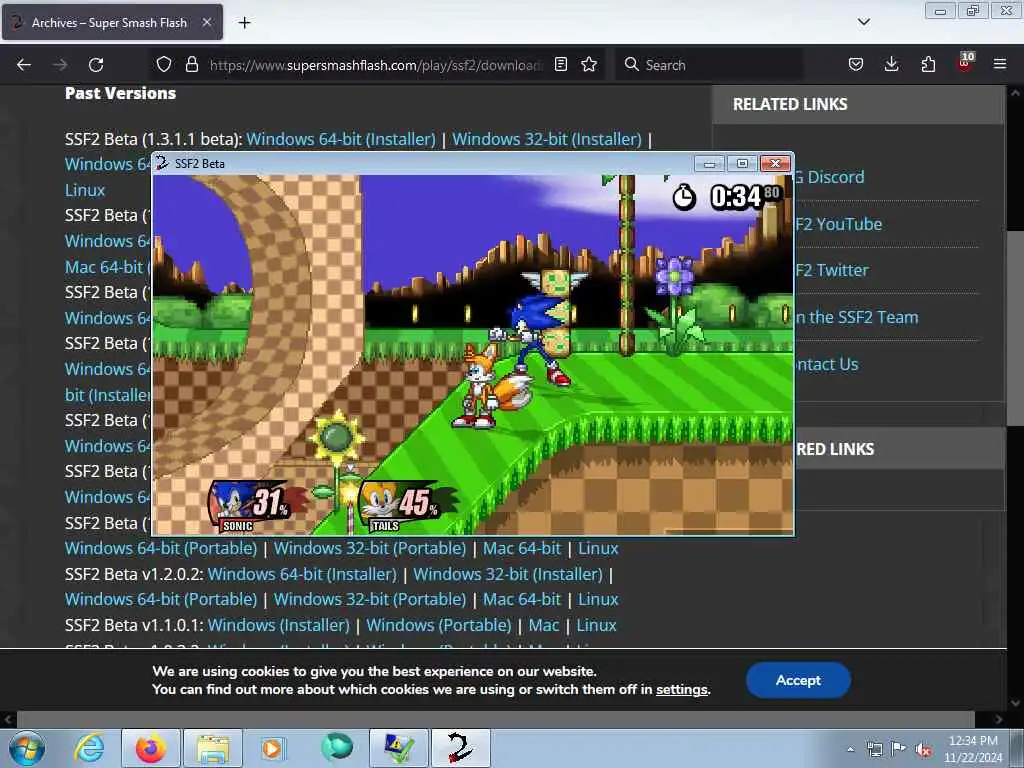Click the muted volume tray icon

(x=923, y=750)
